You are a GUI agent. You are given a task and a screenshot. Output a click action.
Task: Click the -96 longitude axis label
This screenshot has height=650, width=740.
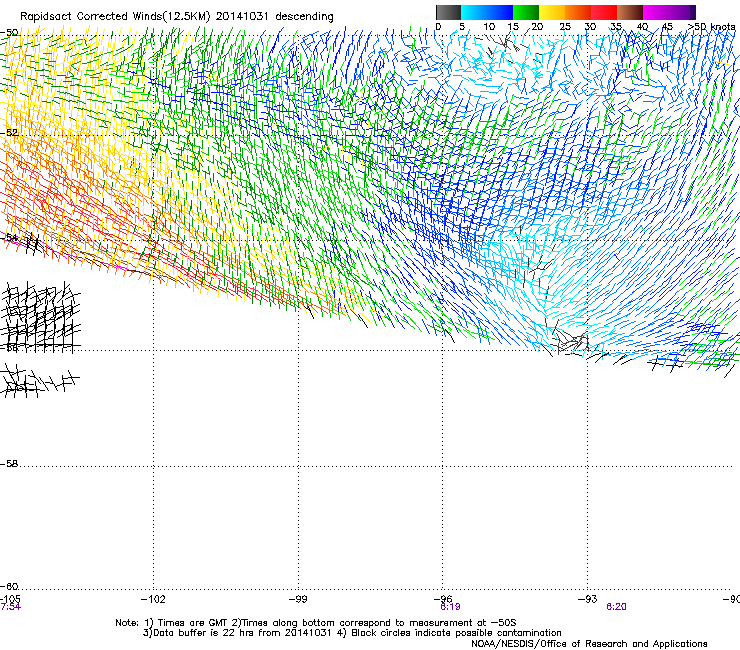pyautogui.click(x=443, y=599)
